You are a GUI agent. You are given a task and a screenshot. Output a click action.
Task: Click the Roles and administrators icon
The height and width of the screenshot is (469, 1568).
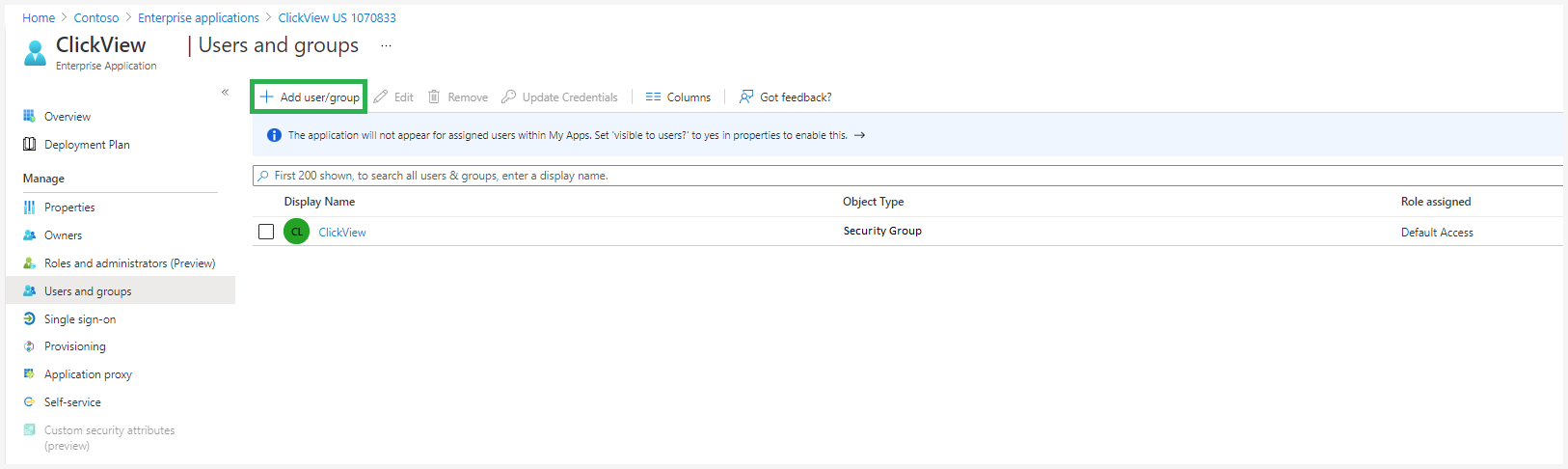click(x=29, y=262)
